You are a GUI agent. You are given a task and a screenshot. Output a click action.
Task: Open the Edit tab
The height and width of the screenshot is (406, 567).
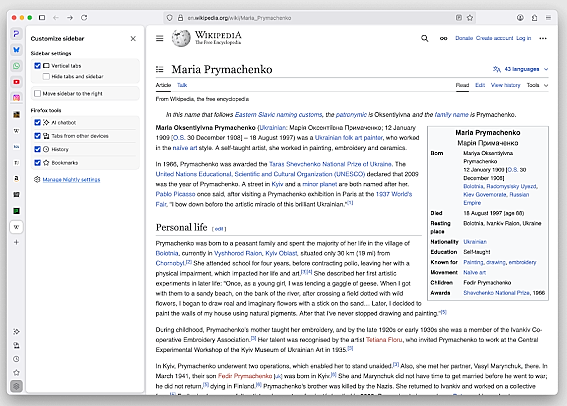point(480,85)
